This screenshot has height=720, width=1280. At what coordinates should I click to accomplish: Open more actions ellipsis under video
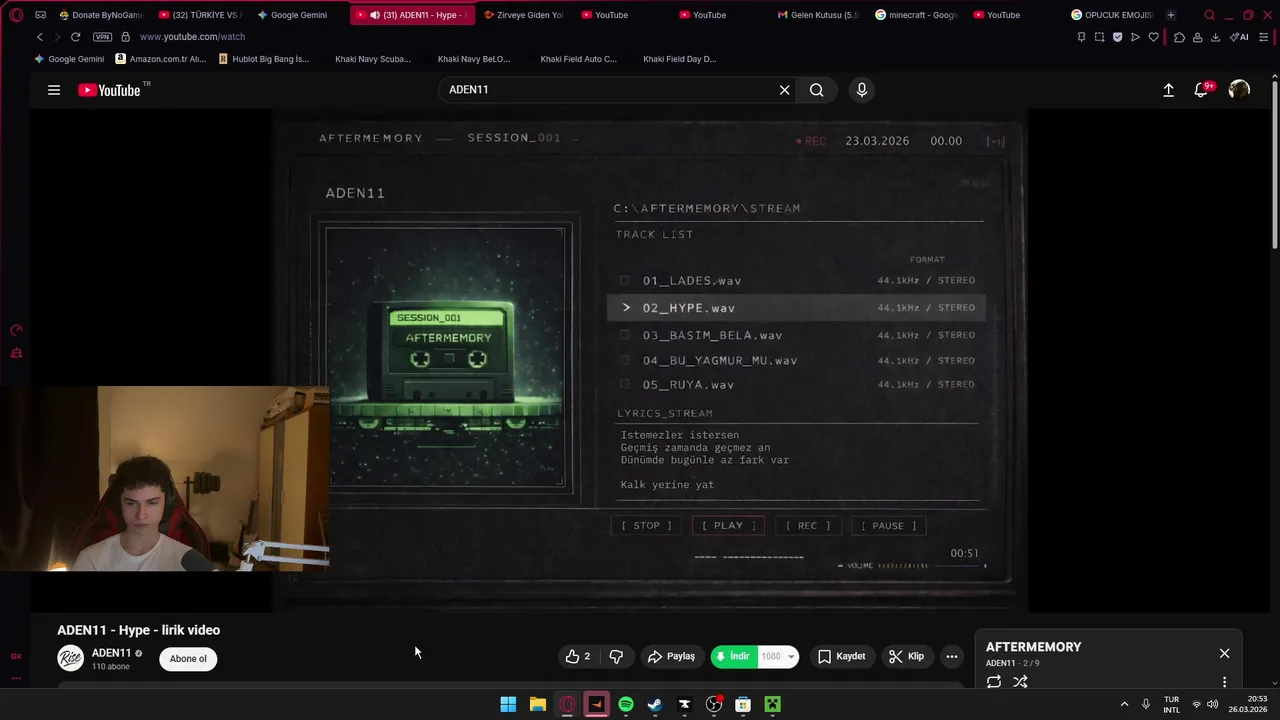point(952,657)
